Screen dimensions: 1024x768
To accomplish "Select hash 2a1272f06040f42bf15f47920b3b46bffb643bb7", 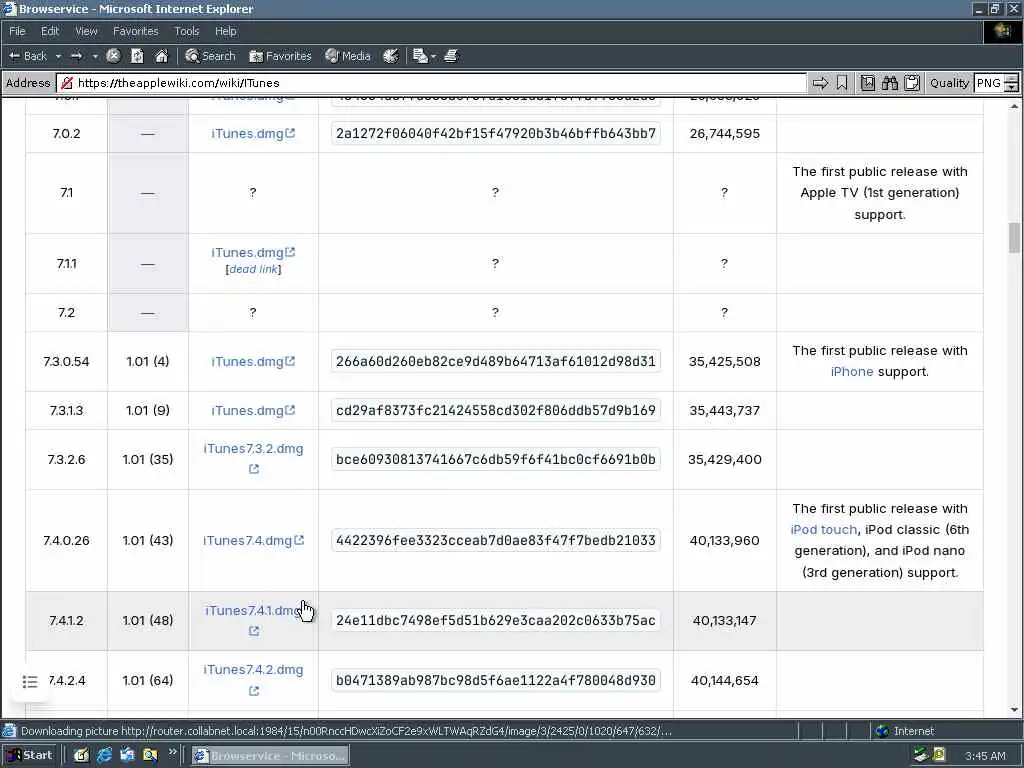I will [x=496, y=133].
